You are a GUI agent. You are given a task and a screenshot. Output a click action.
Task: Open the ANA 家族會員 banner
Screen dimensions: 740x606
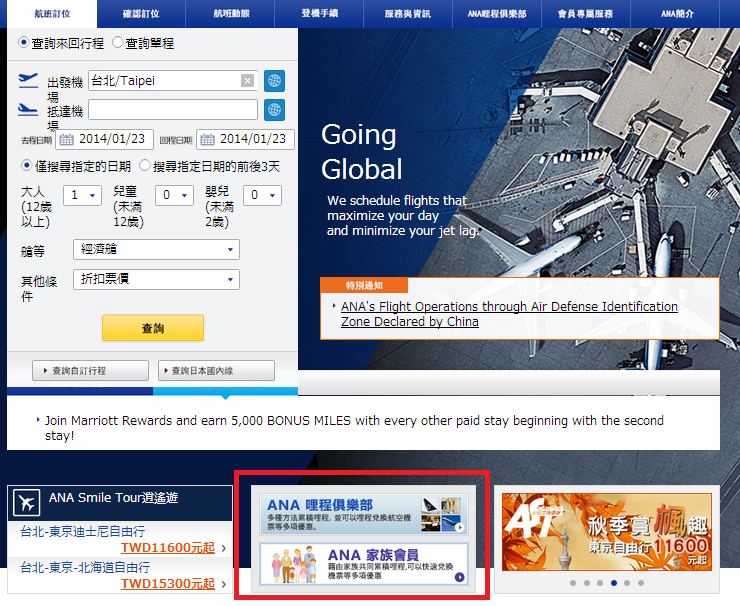[363, 564]
